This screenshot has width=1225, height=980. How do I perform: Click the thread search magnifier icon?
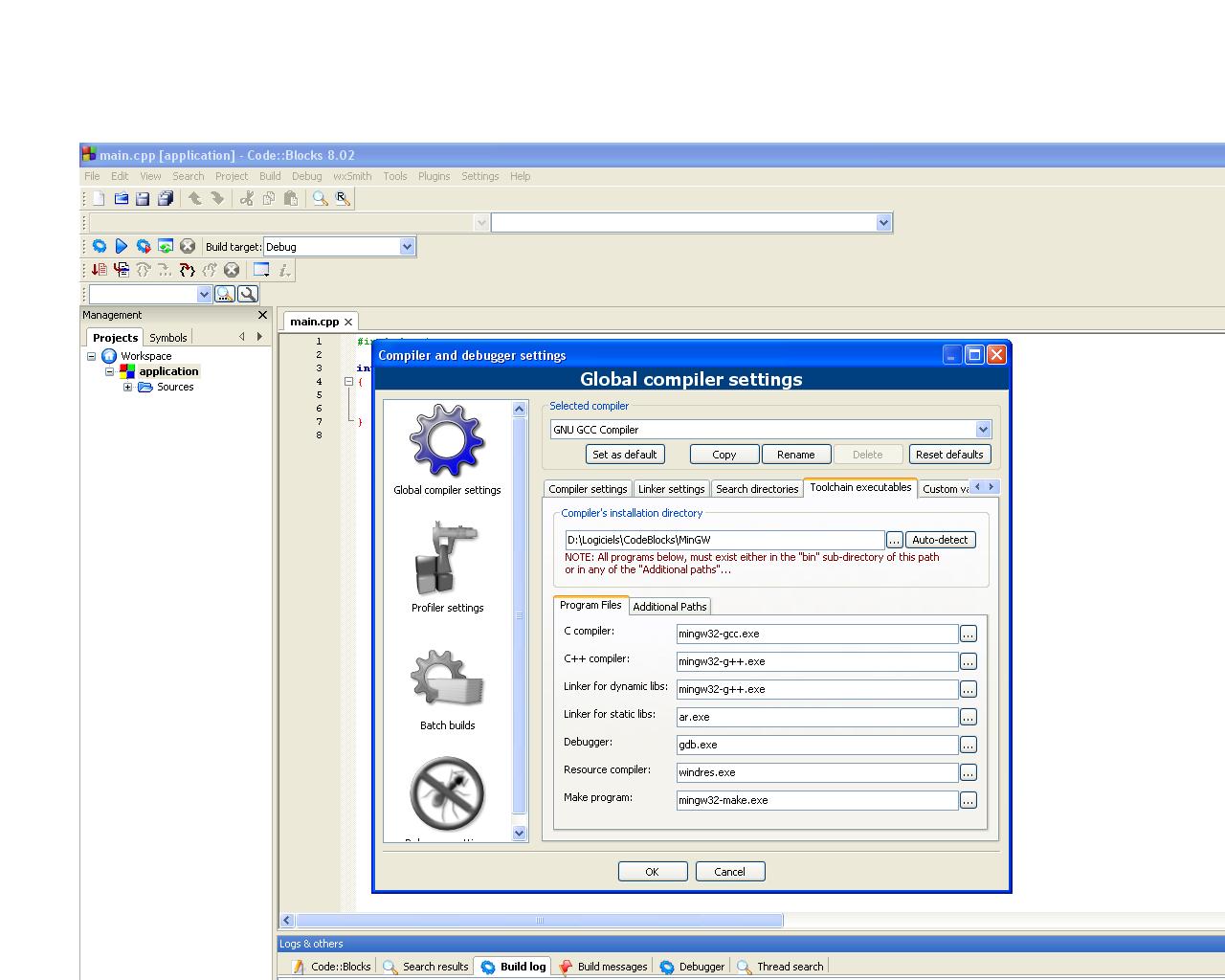tap(225, 294)
